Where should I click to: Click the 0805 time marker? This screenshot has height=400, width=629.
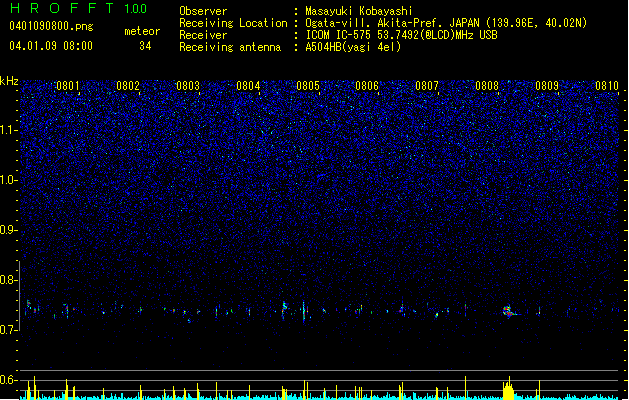(308, 86)
